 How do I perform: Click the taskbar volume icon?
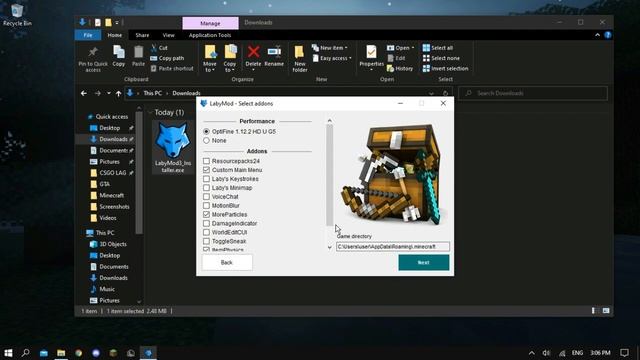click(x=547, y=353)
